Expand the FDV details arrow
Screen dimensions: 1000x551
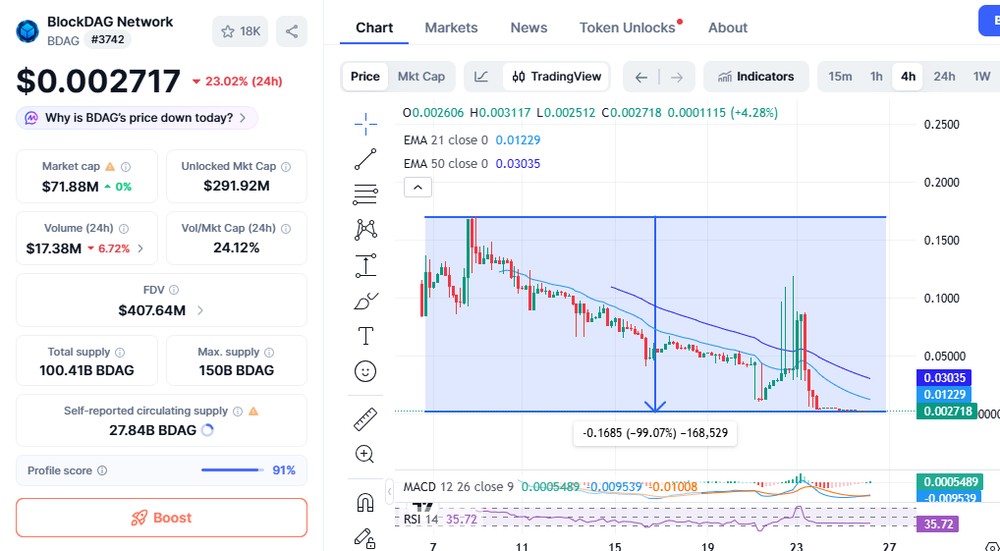tap(200, 311)
